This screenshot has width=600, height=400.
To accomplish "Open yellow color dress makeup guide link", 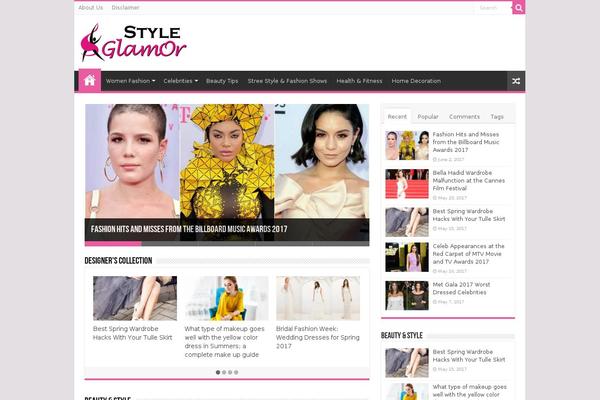I will pyautogui.click(x=224, y=342).
